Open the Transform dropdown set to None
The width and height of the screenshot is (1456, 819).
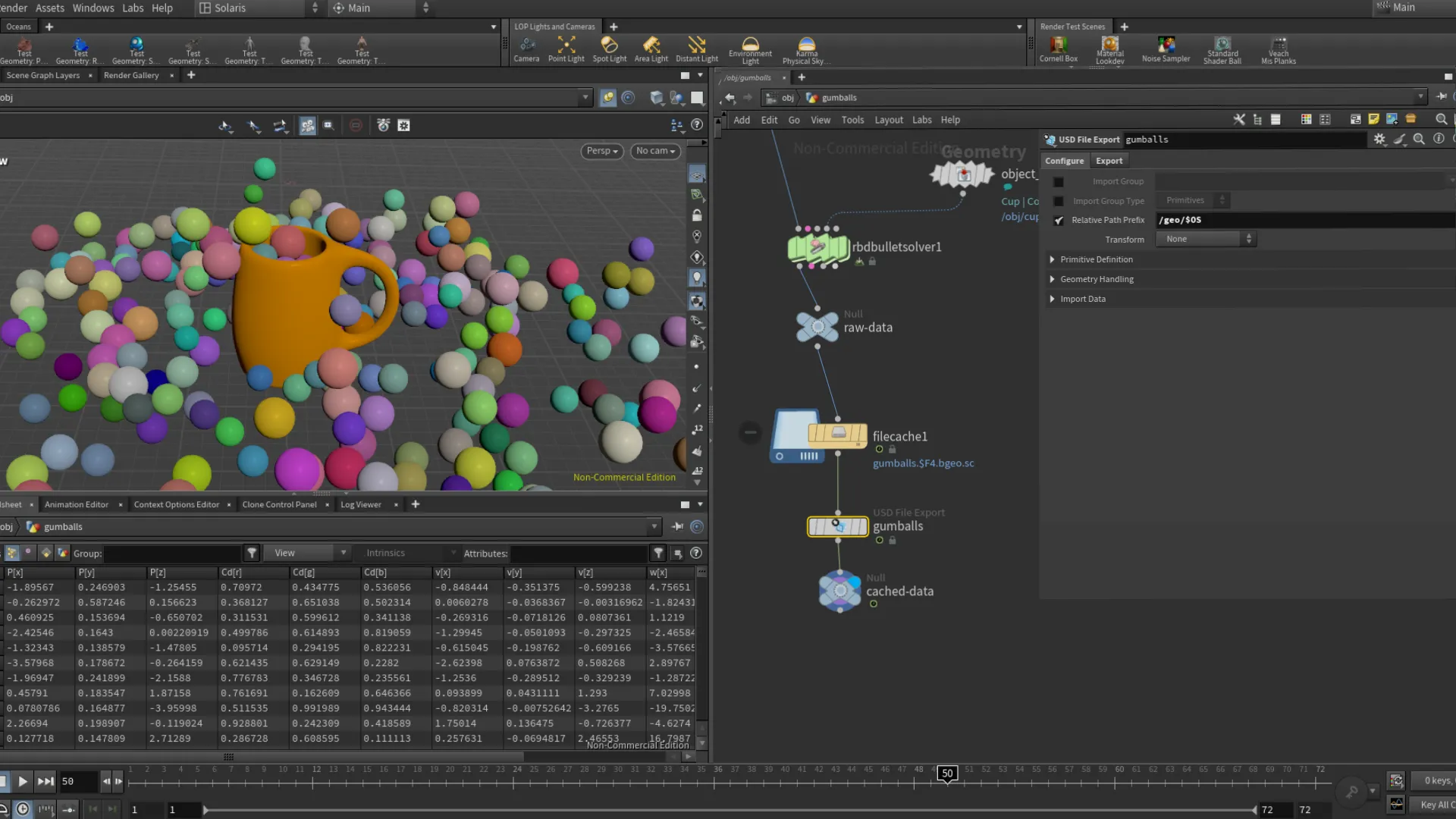pos(1205,239)
